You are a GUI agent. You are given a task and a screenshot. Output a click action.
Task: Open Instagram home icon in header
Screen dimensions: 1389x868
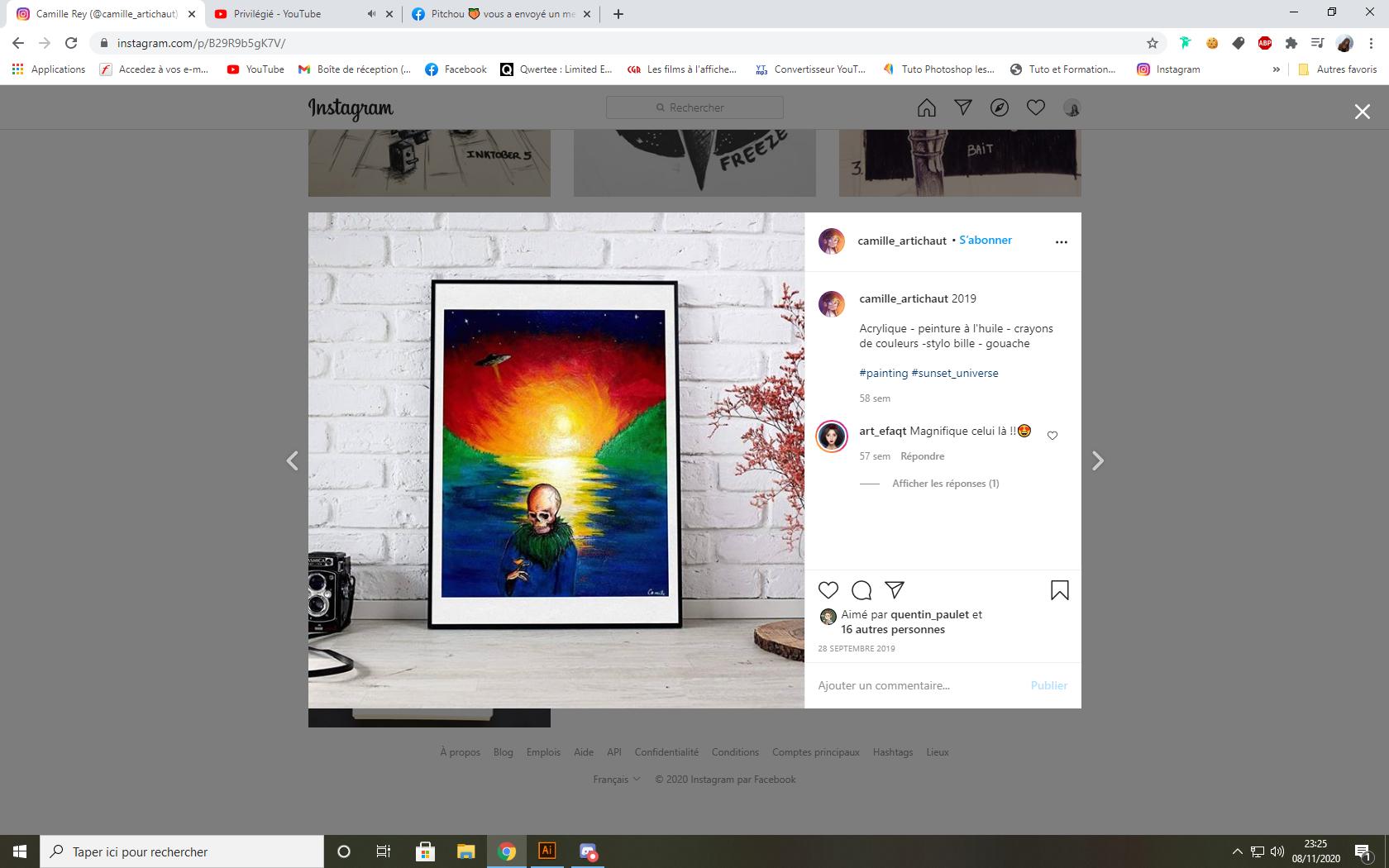click(927, 107)
